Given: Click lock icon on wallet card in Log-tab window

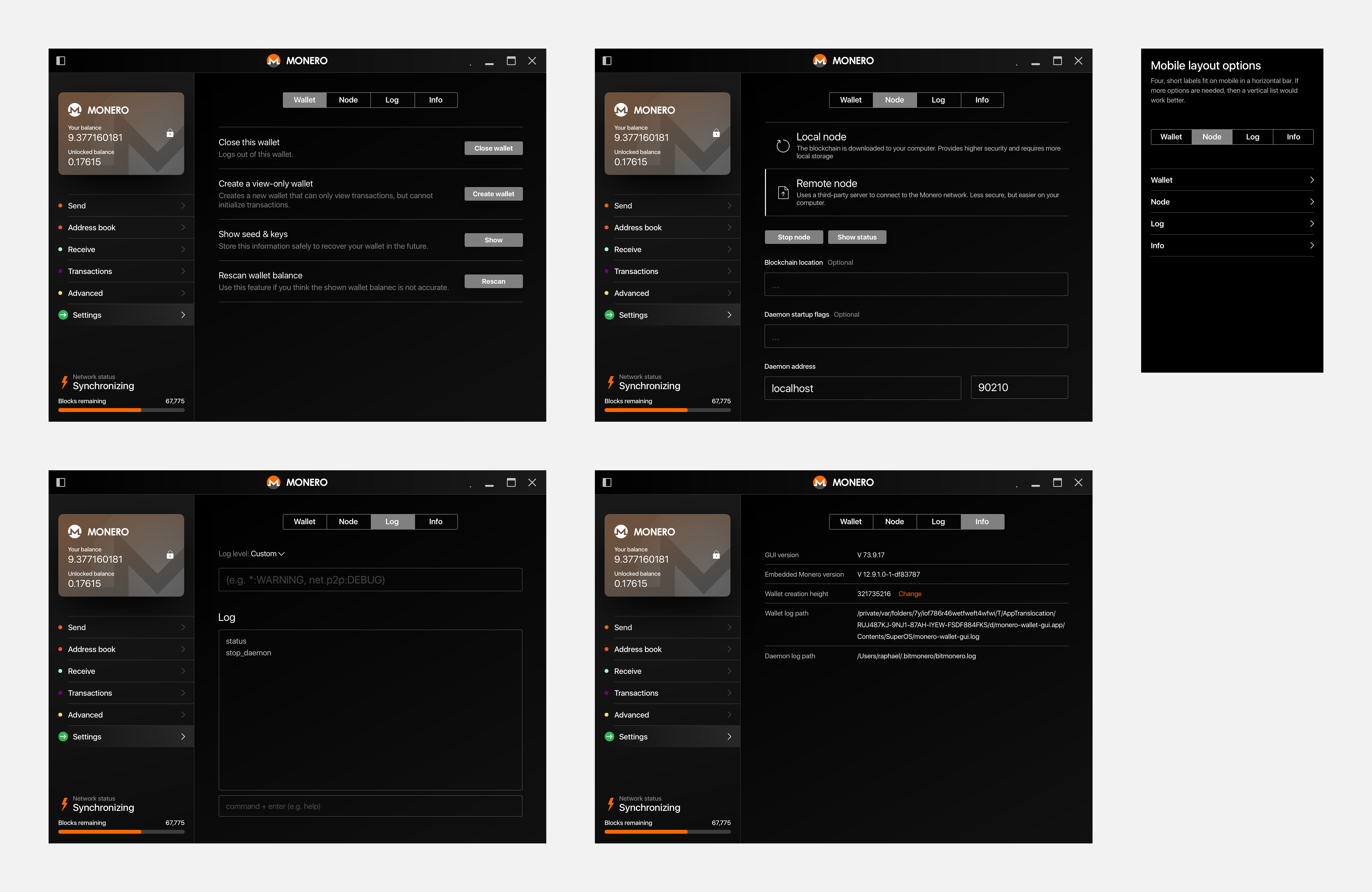Looking at the screenshot, I should pos(170,555).
